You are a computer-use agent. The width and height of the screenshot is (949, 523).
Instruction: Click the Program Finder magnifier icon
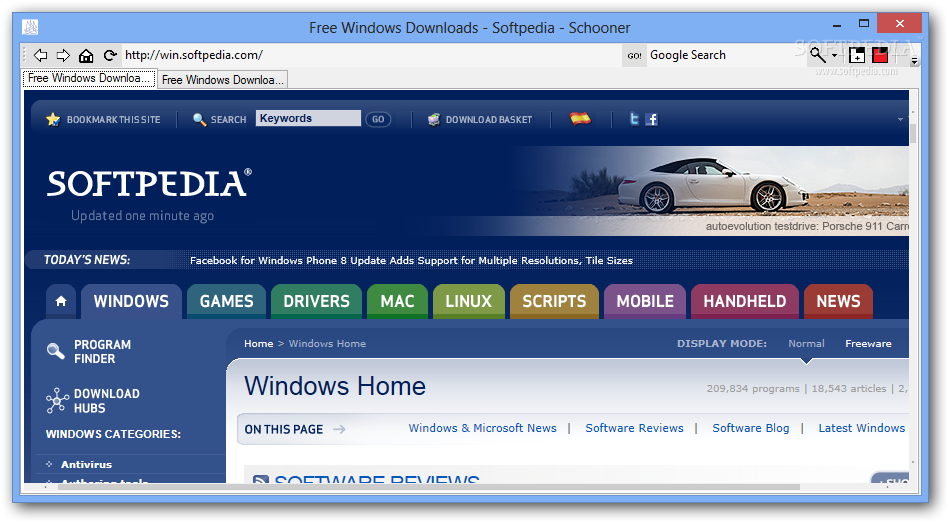56,351
